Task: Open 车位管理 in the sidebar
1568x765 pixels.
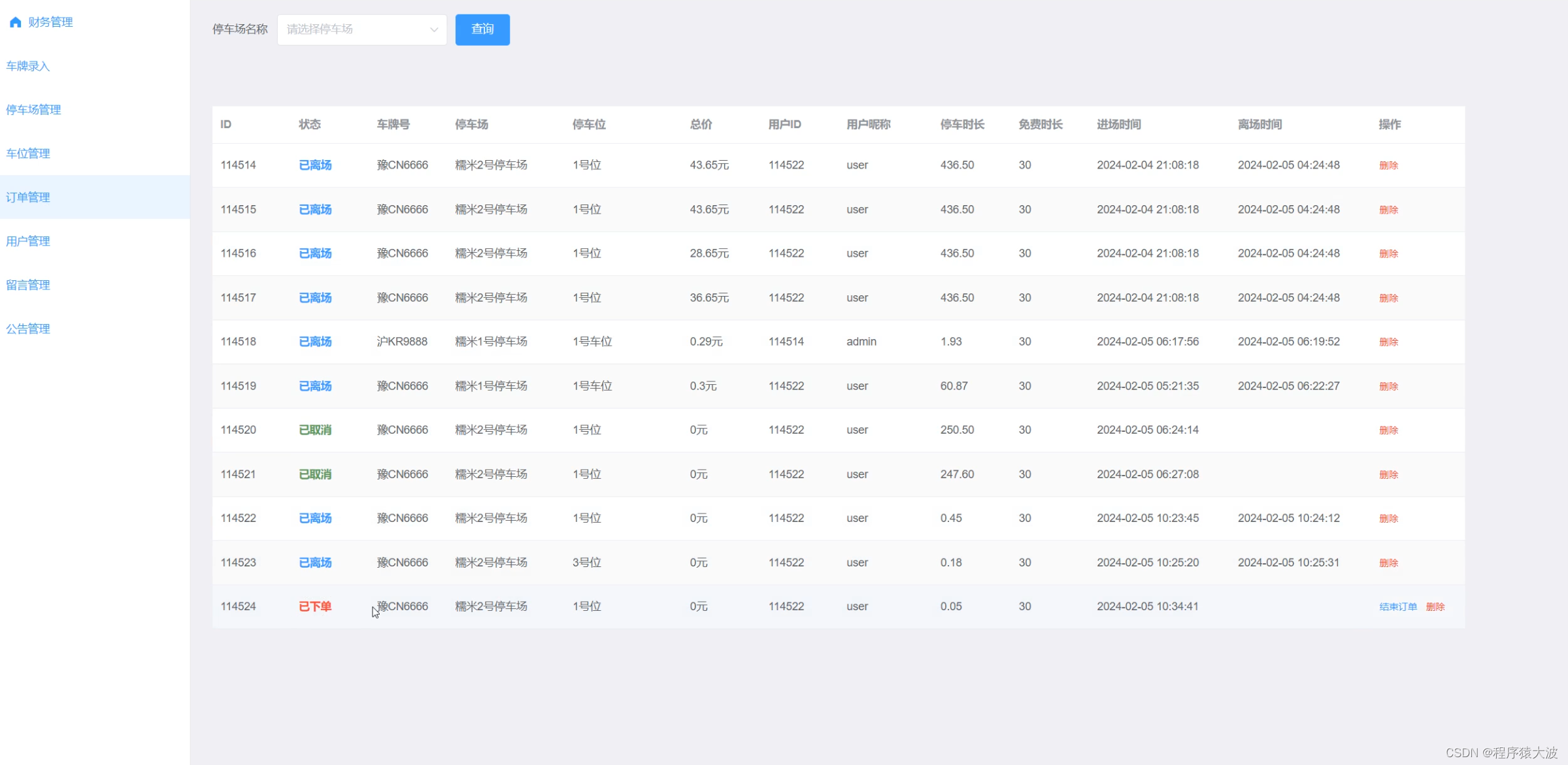Action: click(28, 154)
